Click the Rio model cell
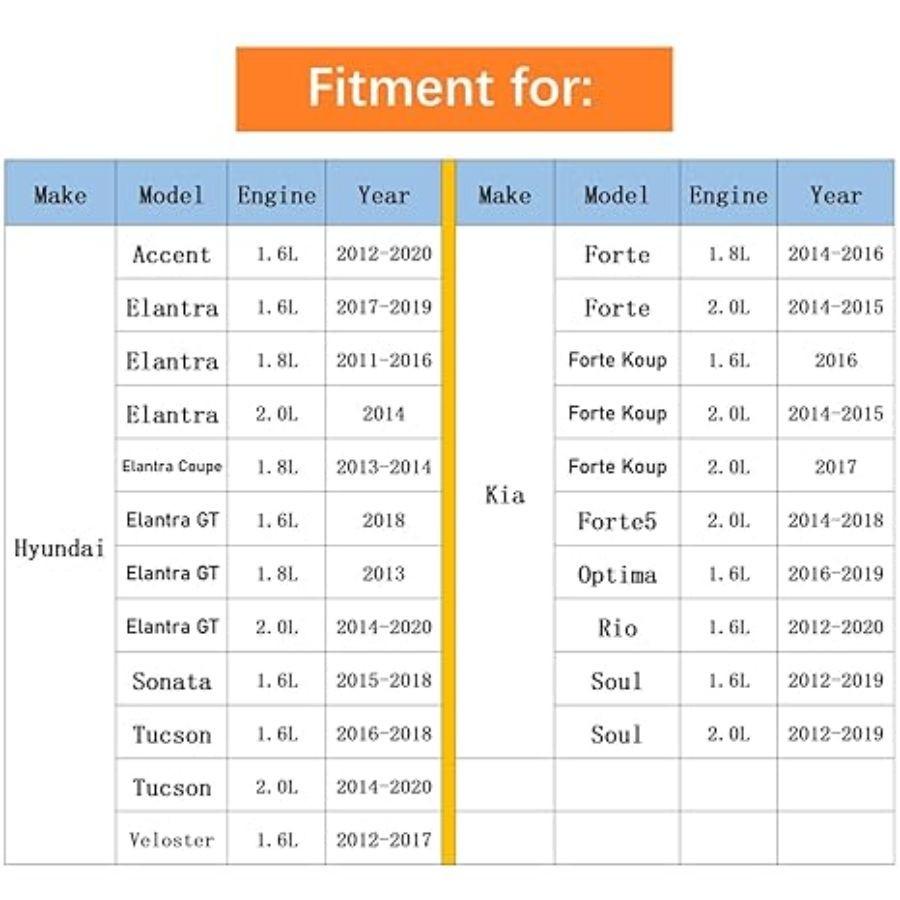The height and width of the screenshot is (900, 900). click(x=617, y=628)
